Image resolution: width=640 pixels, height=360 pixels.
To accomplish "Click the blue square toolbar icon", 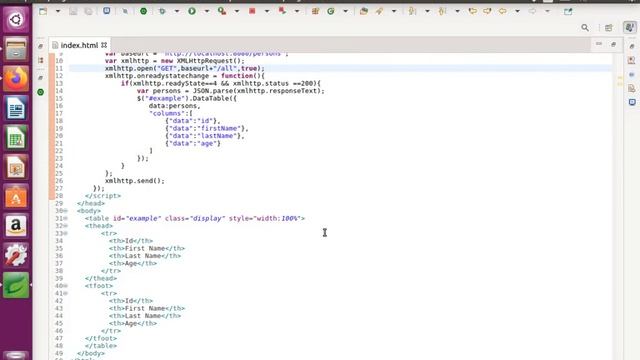I will [x=107, y=11].
